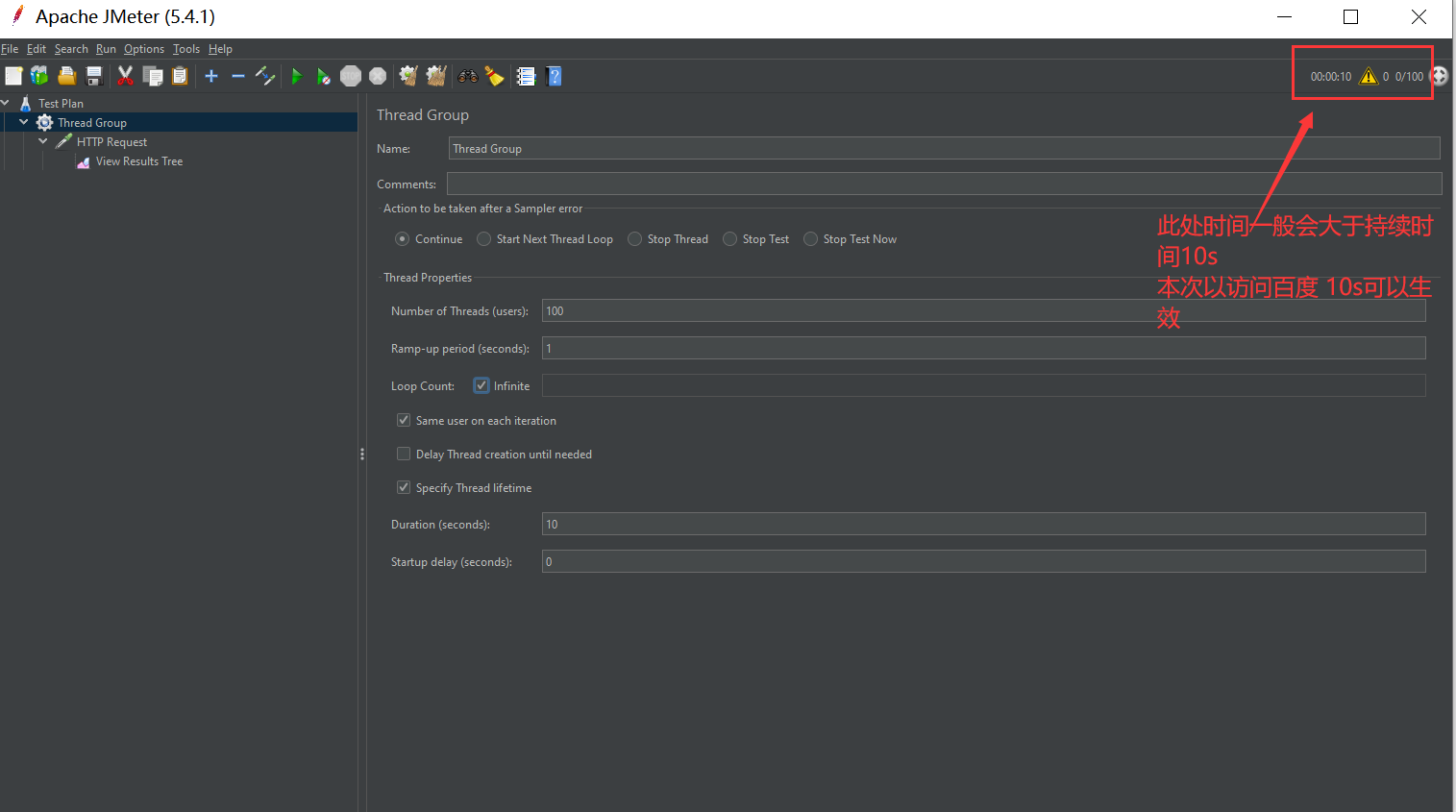Open Help using the question mark icon
The image size is (1456, 812).
tap(554, 76)
